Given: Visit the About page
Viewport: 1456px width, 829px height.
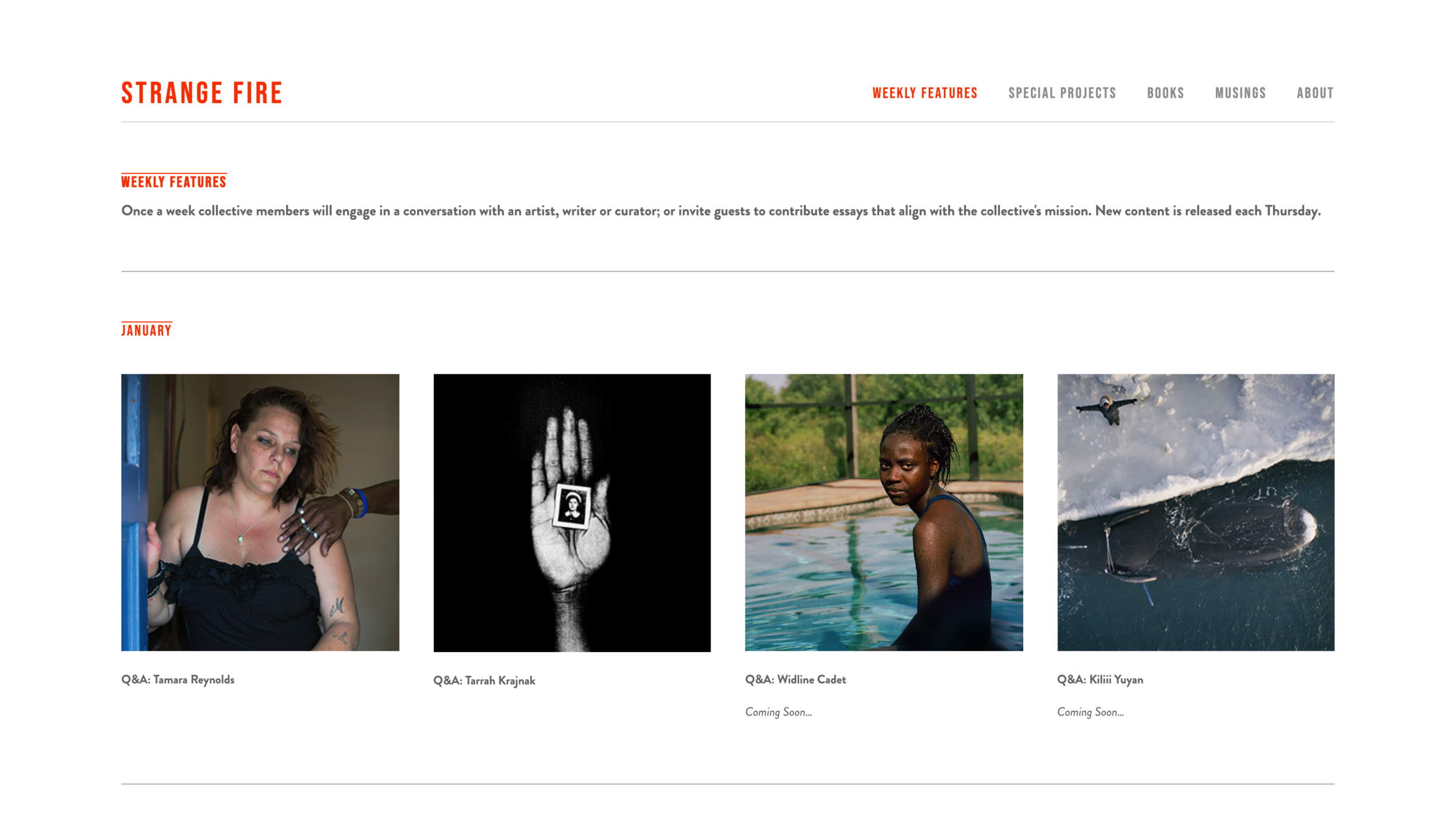Looking at the screenshot, I should pyautogui.click(x=1314, y=93).
